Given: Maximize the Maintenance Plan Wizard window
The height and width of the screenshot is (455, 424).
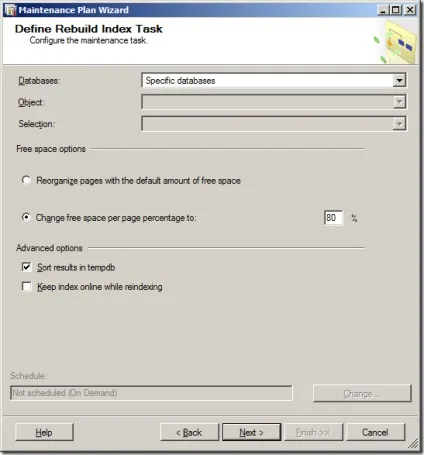Looking at the screenshot, I should point(395,10).
